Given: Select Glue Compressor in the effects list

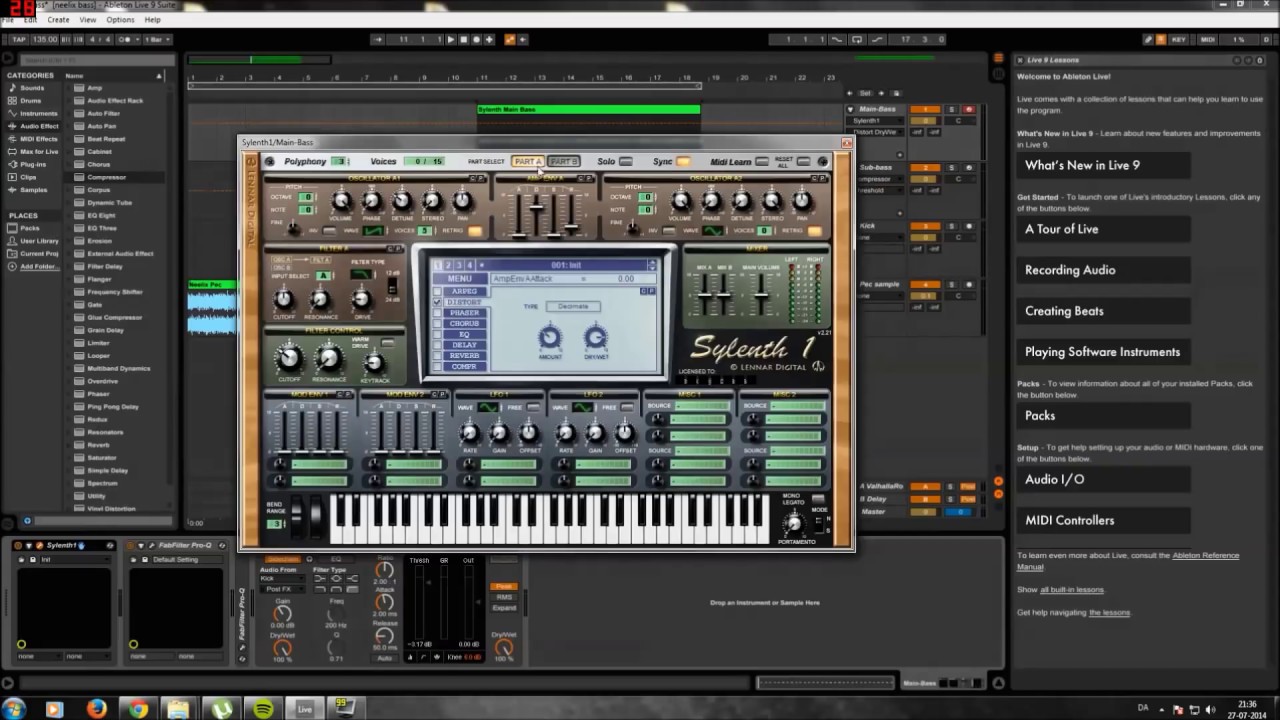Looking at the screenshot, I should click(113, 317).
